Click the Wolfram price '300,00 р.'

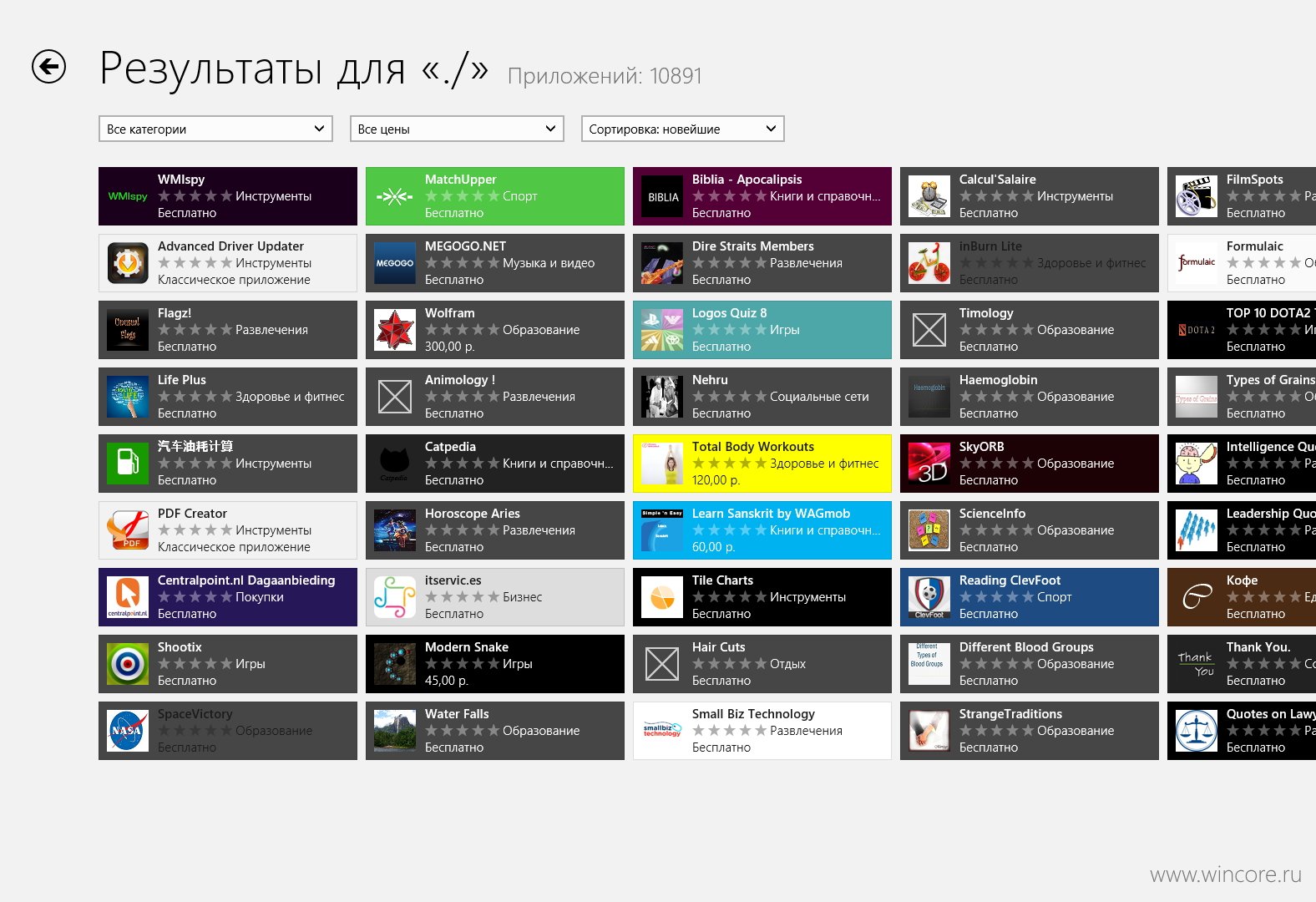(450, 347)
